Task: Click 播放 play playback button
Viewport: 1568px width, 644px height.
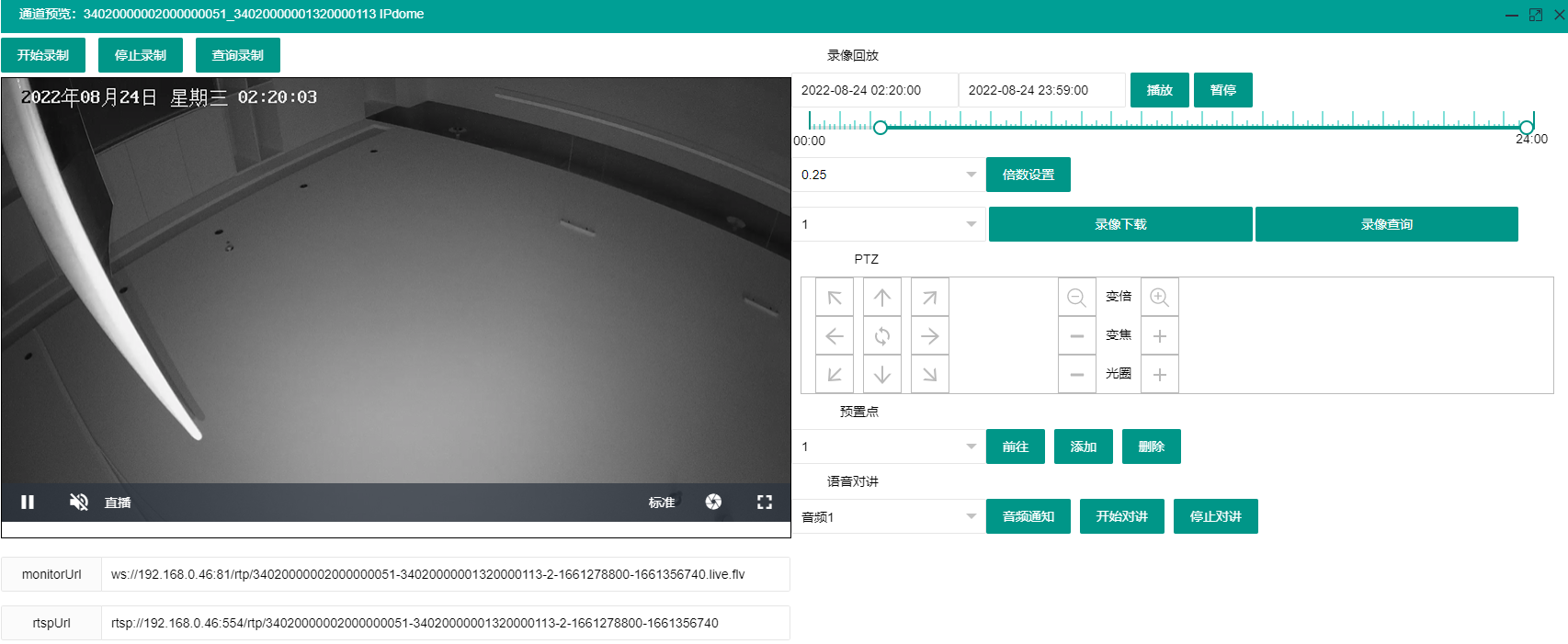Action: point(1160,90)
